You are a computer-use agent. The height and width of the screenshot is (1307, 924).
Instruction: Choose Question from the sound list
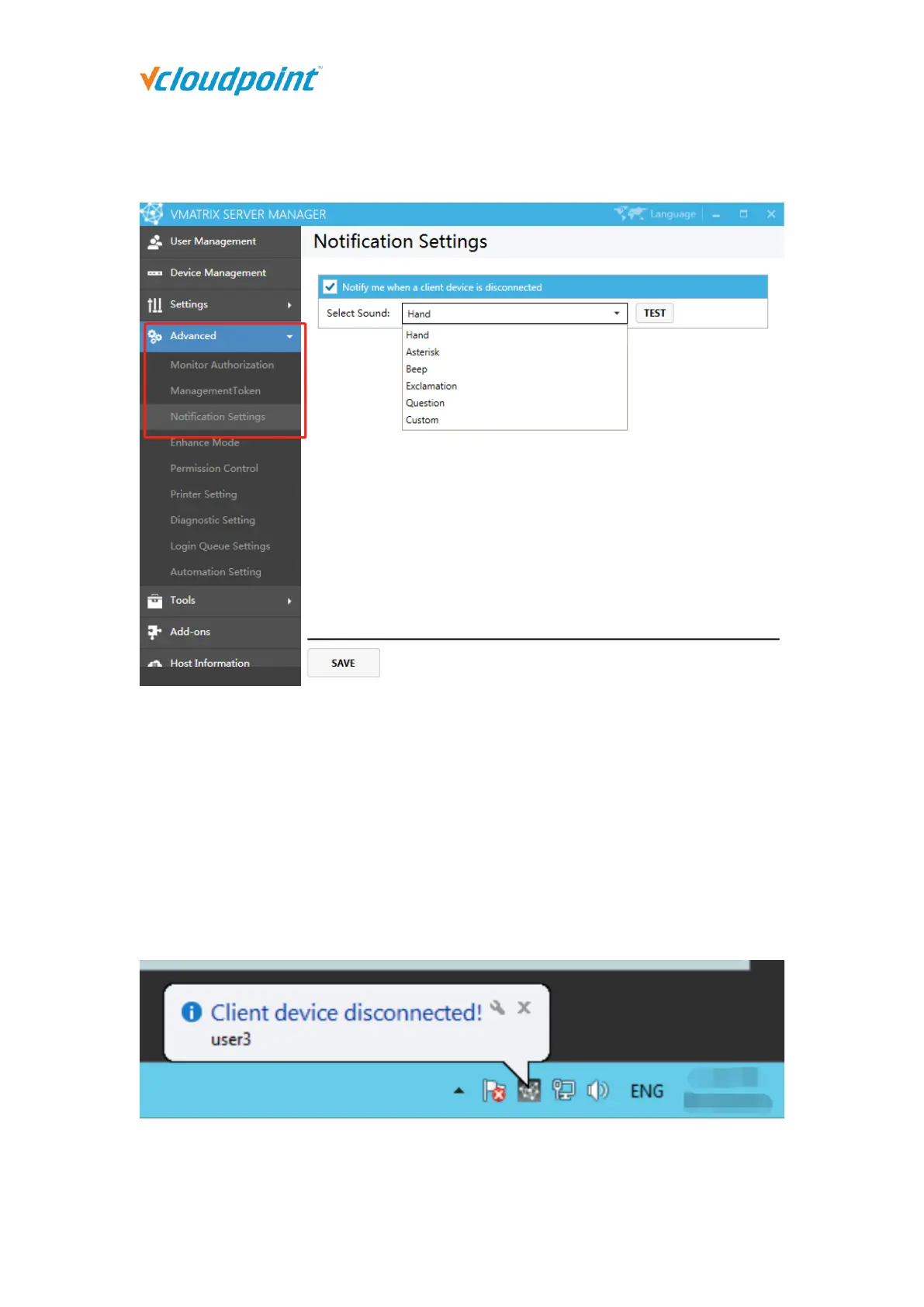click(514, 404)
